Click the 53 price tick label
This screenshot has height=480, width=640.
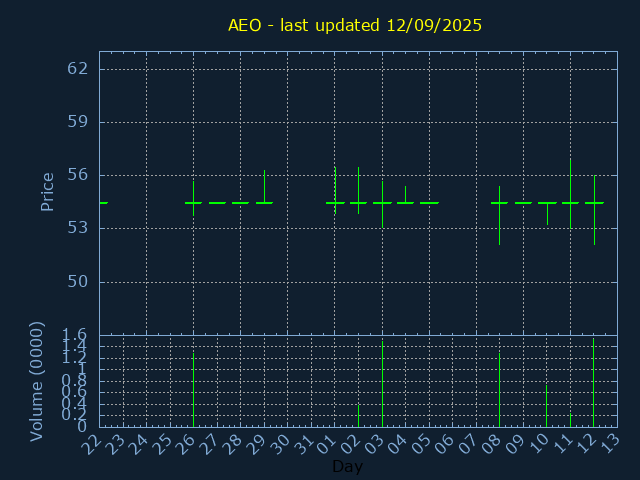pos(78,228)
